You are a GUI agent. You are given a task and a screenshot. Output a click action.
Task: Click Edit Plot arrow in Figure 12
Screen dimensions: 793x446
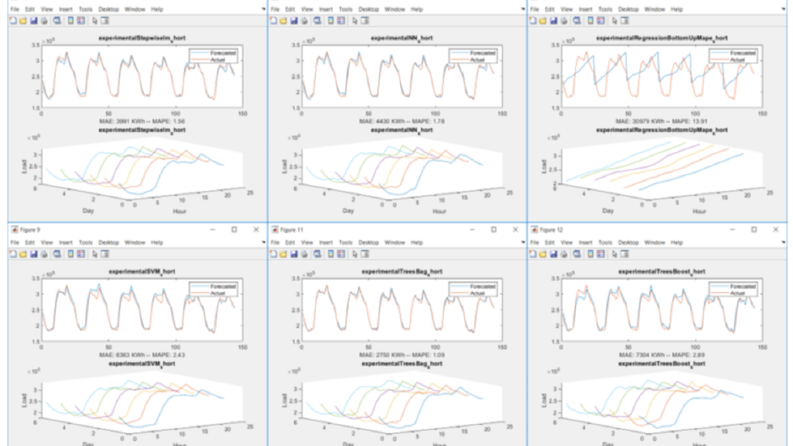click(x=614, y=254)
